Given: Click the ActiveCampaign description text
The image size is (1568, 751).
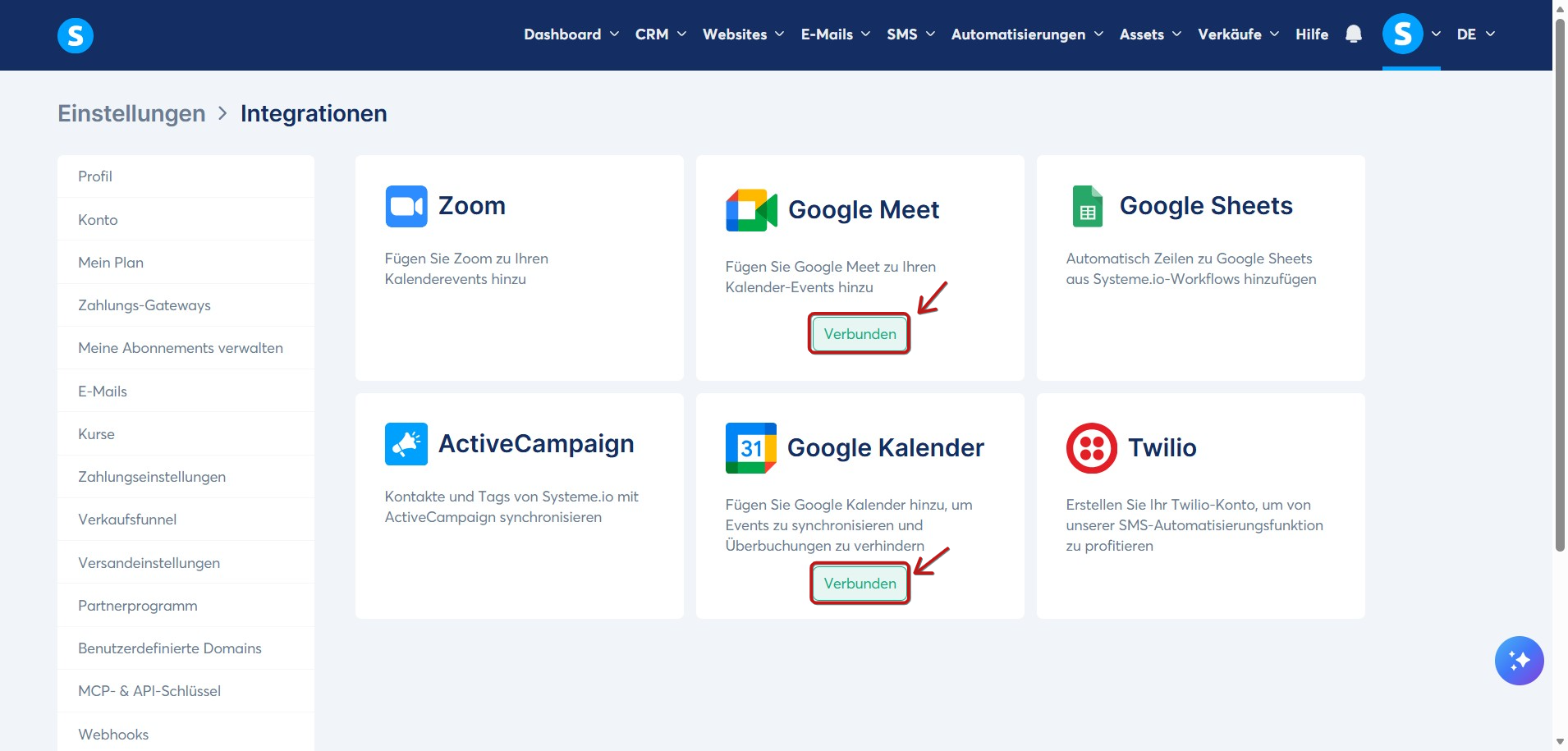Looking at the screenshot, I should (511, 506).
